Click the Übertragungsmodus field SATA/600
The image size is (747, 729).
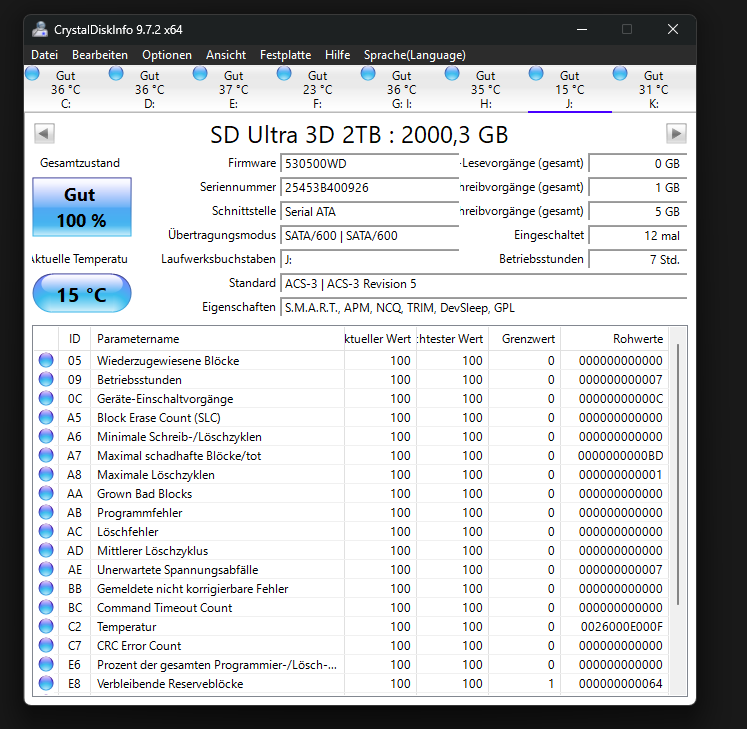tap(370, 235)
